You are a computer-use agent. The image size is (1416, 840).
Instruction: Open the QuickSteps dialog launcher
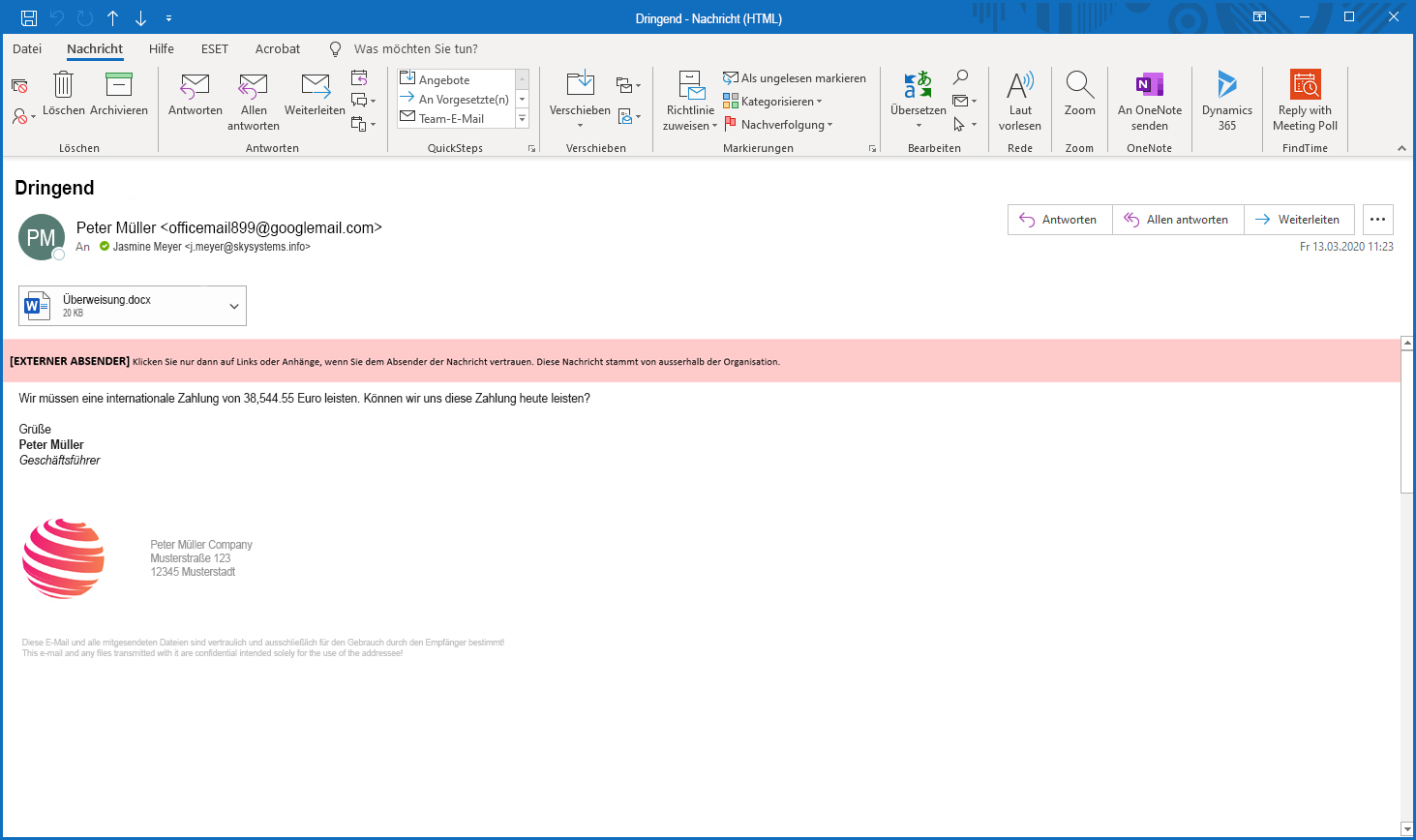(531, 148)
